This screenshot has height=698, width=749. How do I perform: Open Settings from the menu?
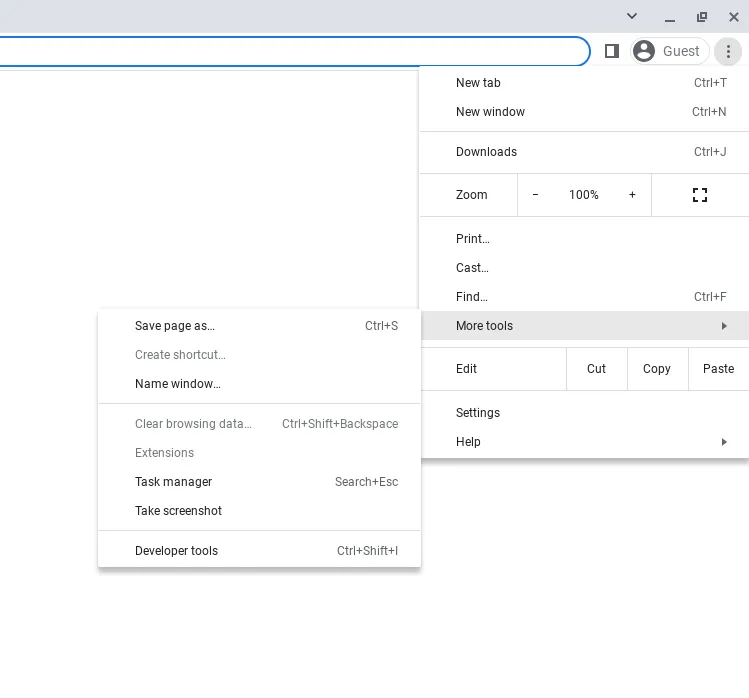click(584, 413)
